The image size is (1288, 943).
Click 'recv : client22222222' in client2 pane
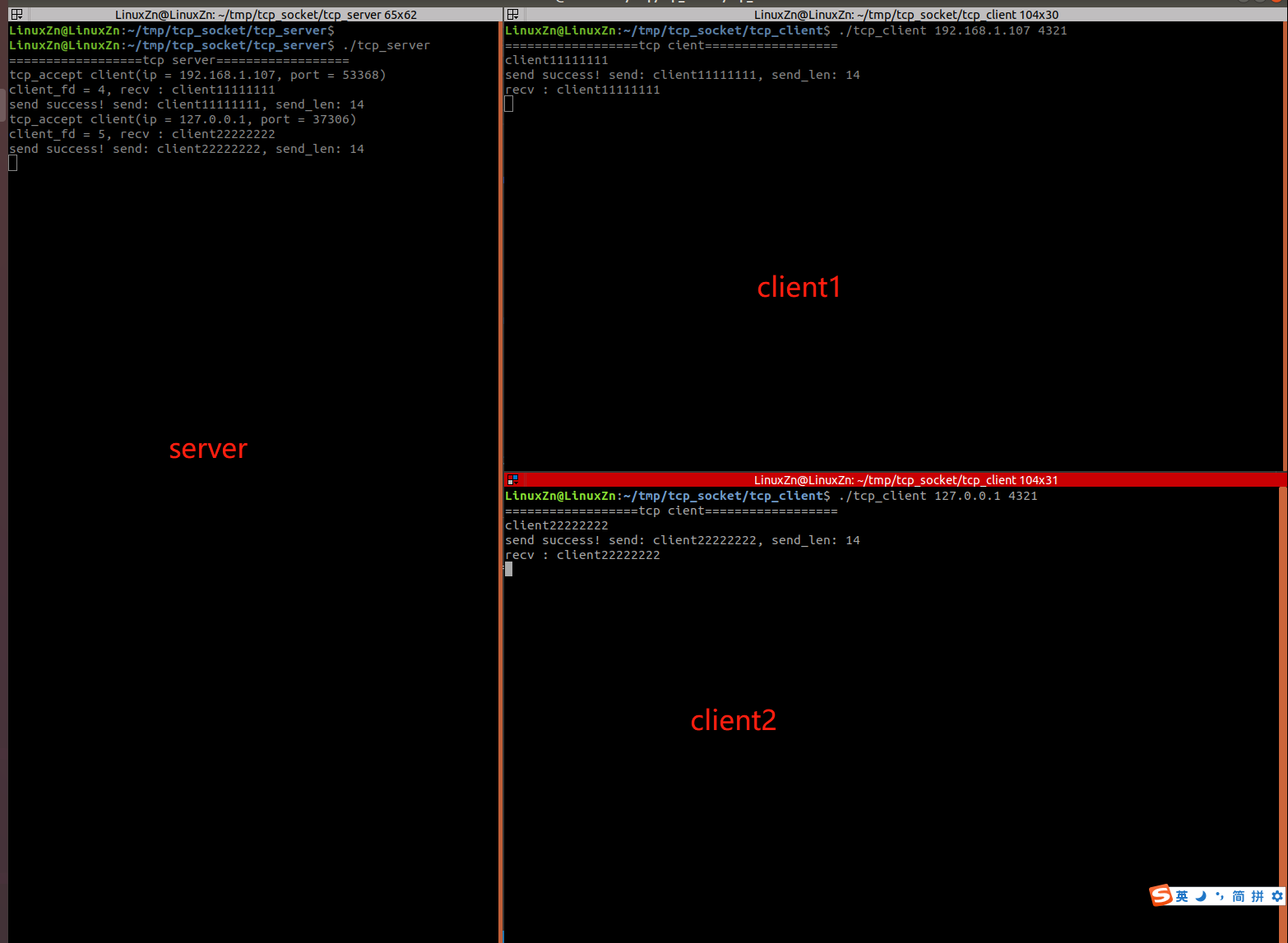click(582, 555)
